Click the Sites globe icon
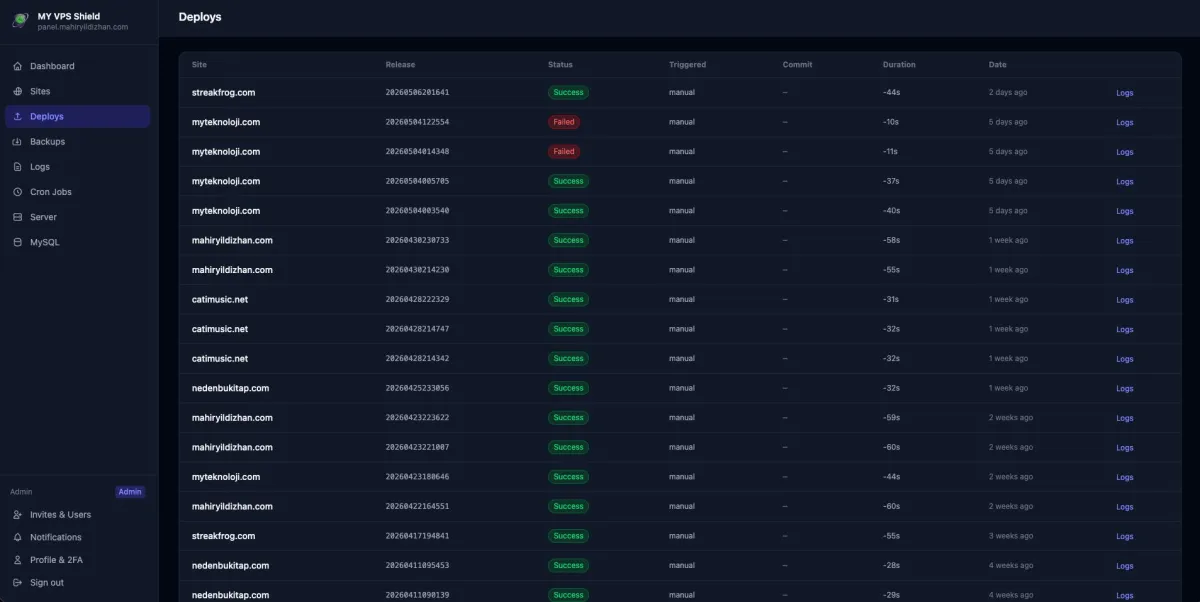 (x=18, y=91)
